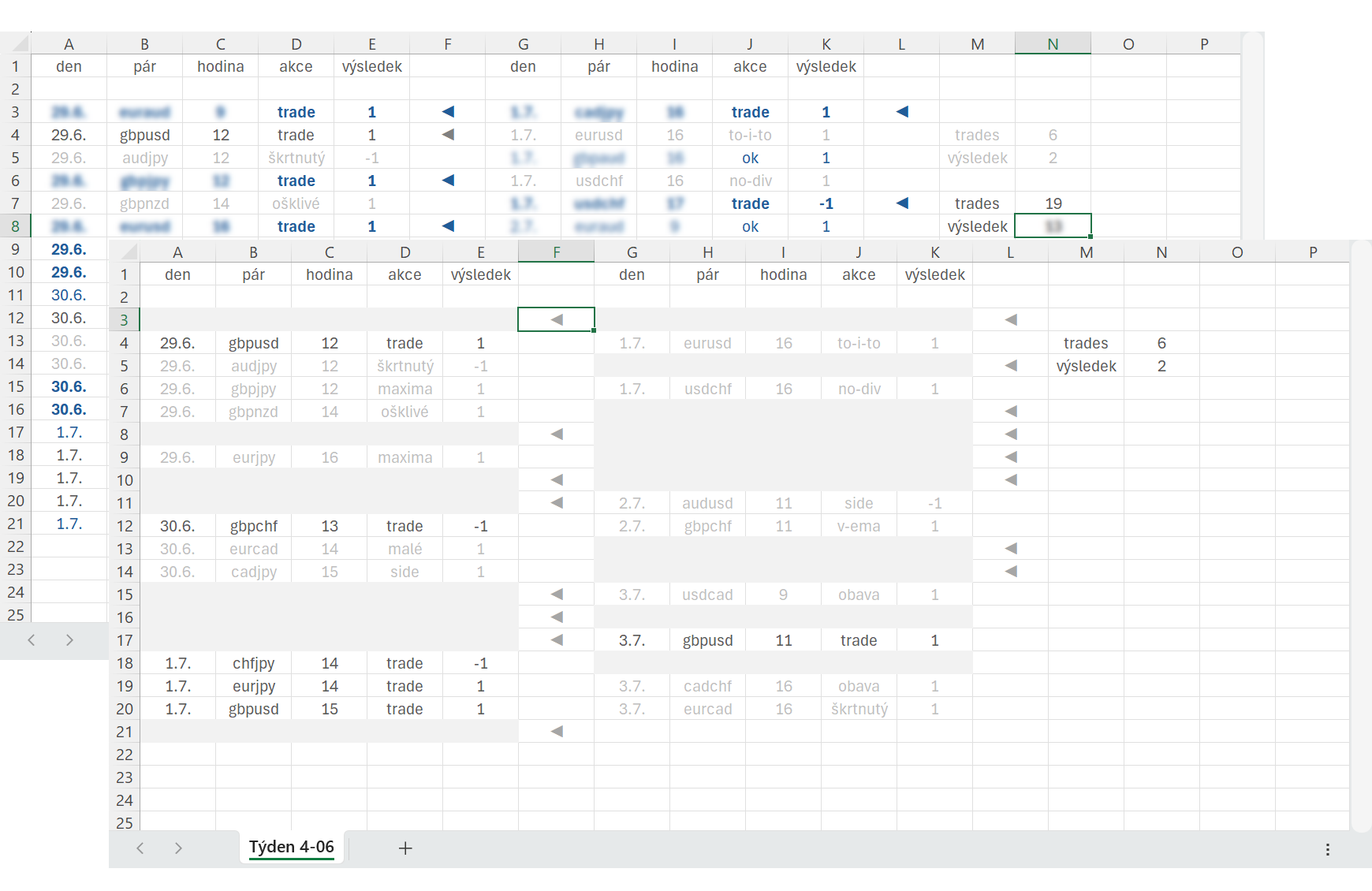Open the Týden 4-06 sheet tab
Image resolution: width=1372 pixels, height=891 pixels.
[x=292, y=848]
